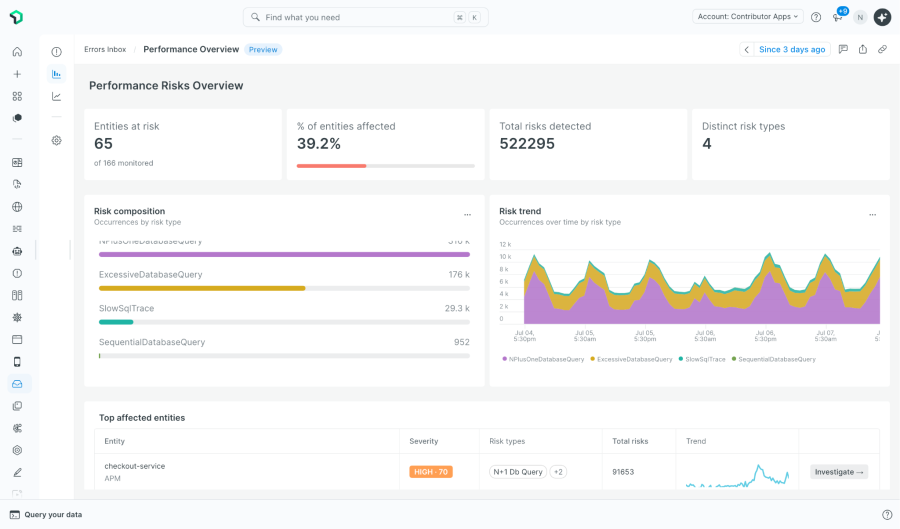The width and height of the screenshot is (900, 529).
Task: Click the browser window icon in sidebar
Action: click(x=17, y=340)
